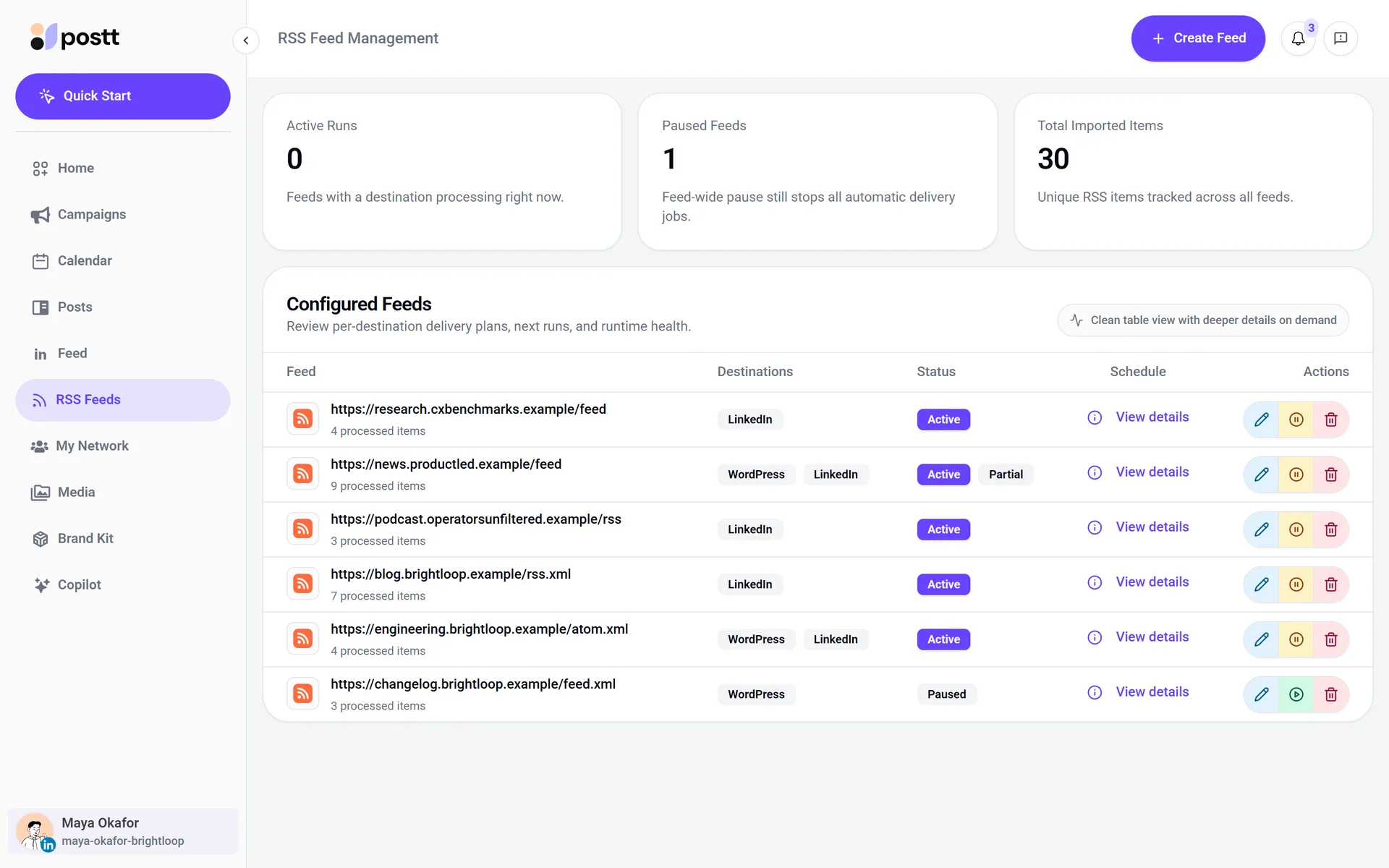Open the LinkedIn Feed sidebar item
The height and width of the screenshot is (868, 1389).
[123, 354]
